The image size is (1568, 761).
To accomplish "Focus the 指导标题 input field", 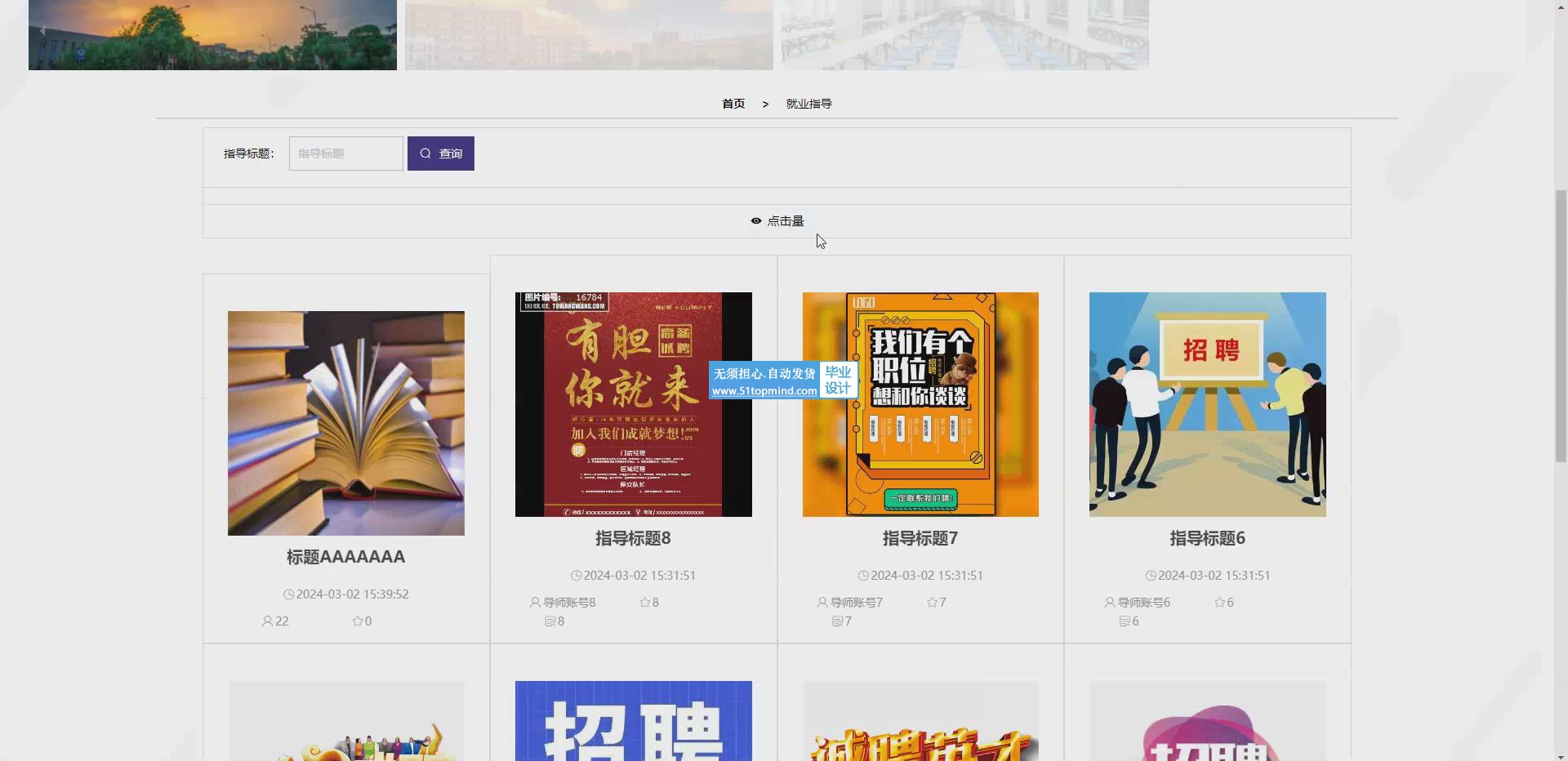I will [x=346, y=154].
